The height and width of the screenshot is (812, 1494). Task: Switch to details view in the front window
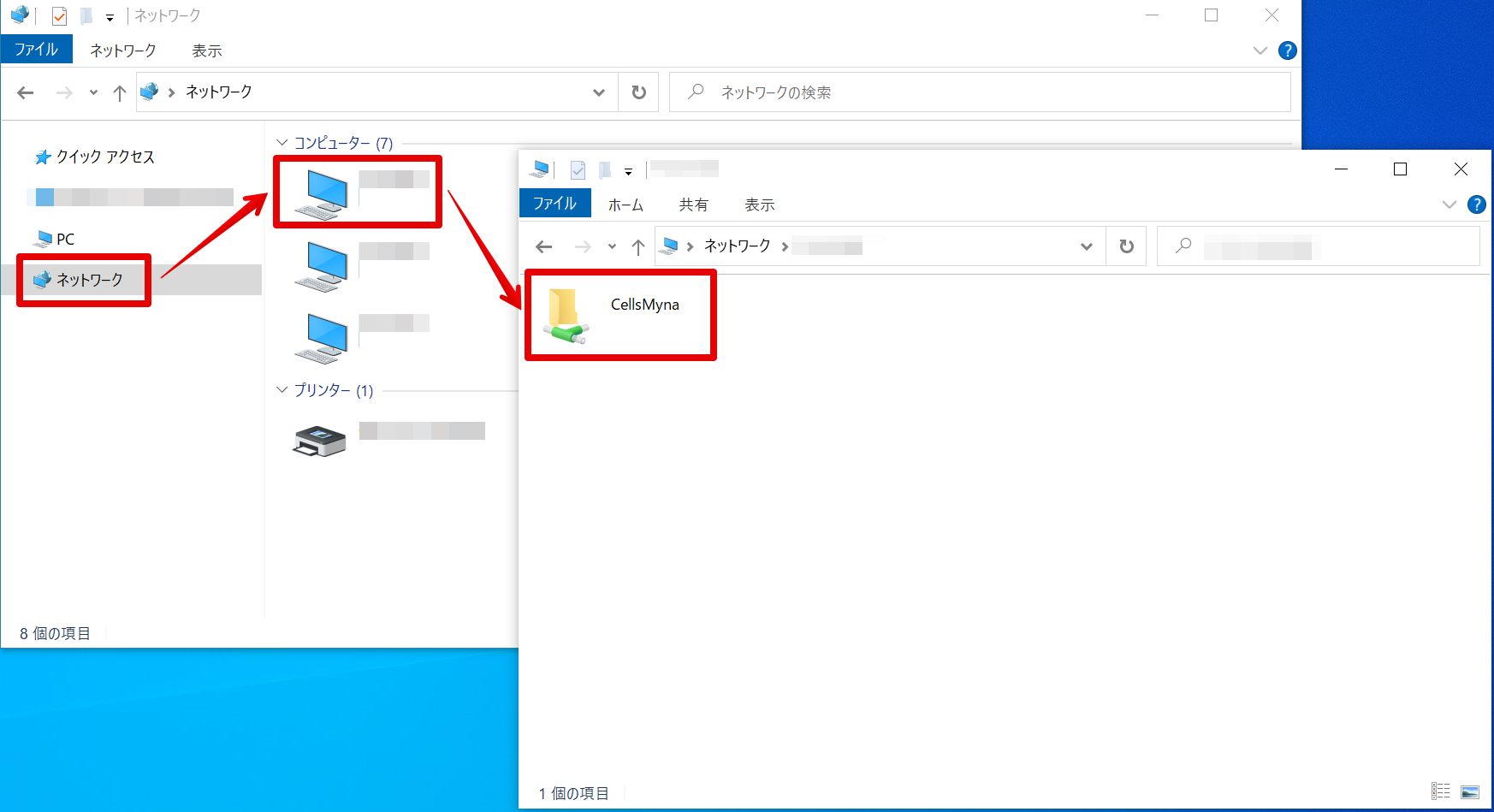pos(1441,792)
